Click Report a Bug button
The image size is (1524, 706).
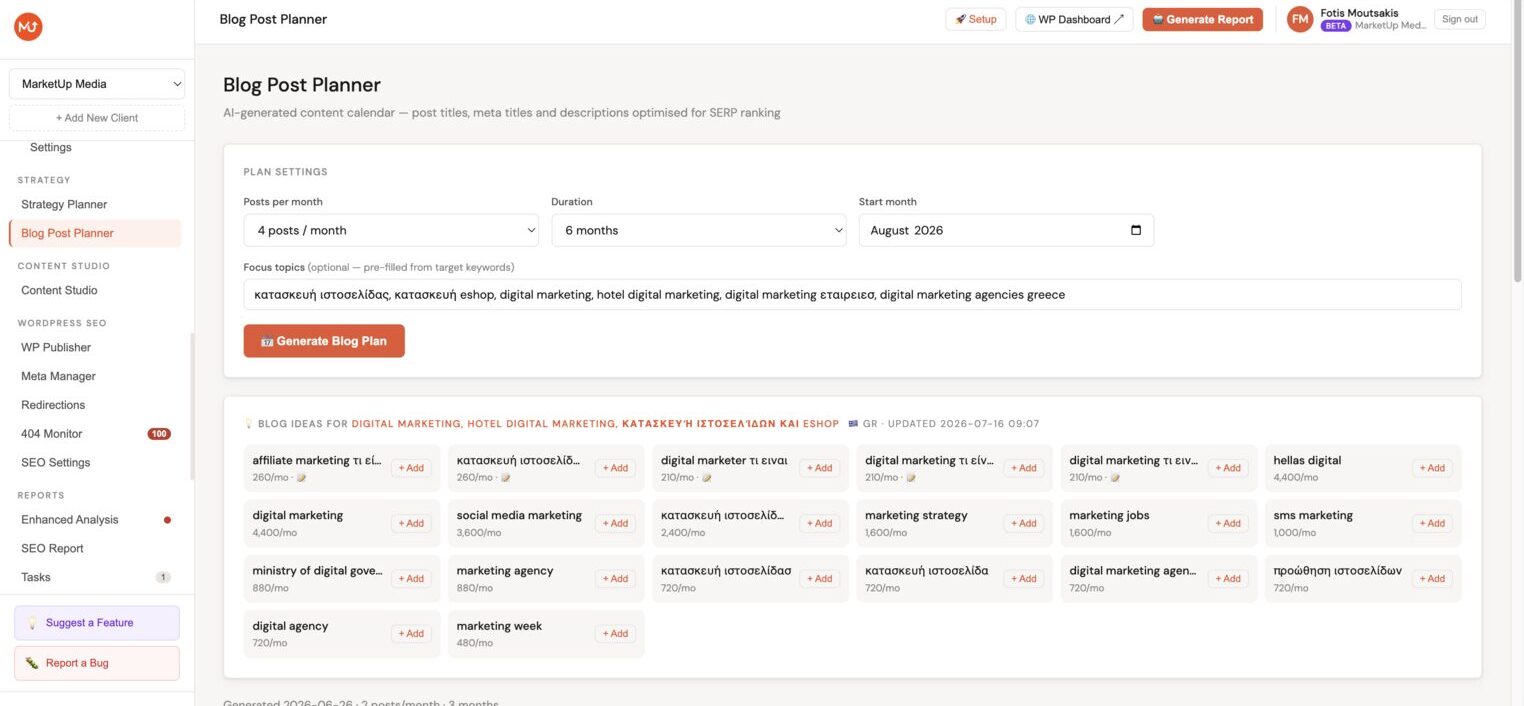(x=97, y=663)
